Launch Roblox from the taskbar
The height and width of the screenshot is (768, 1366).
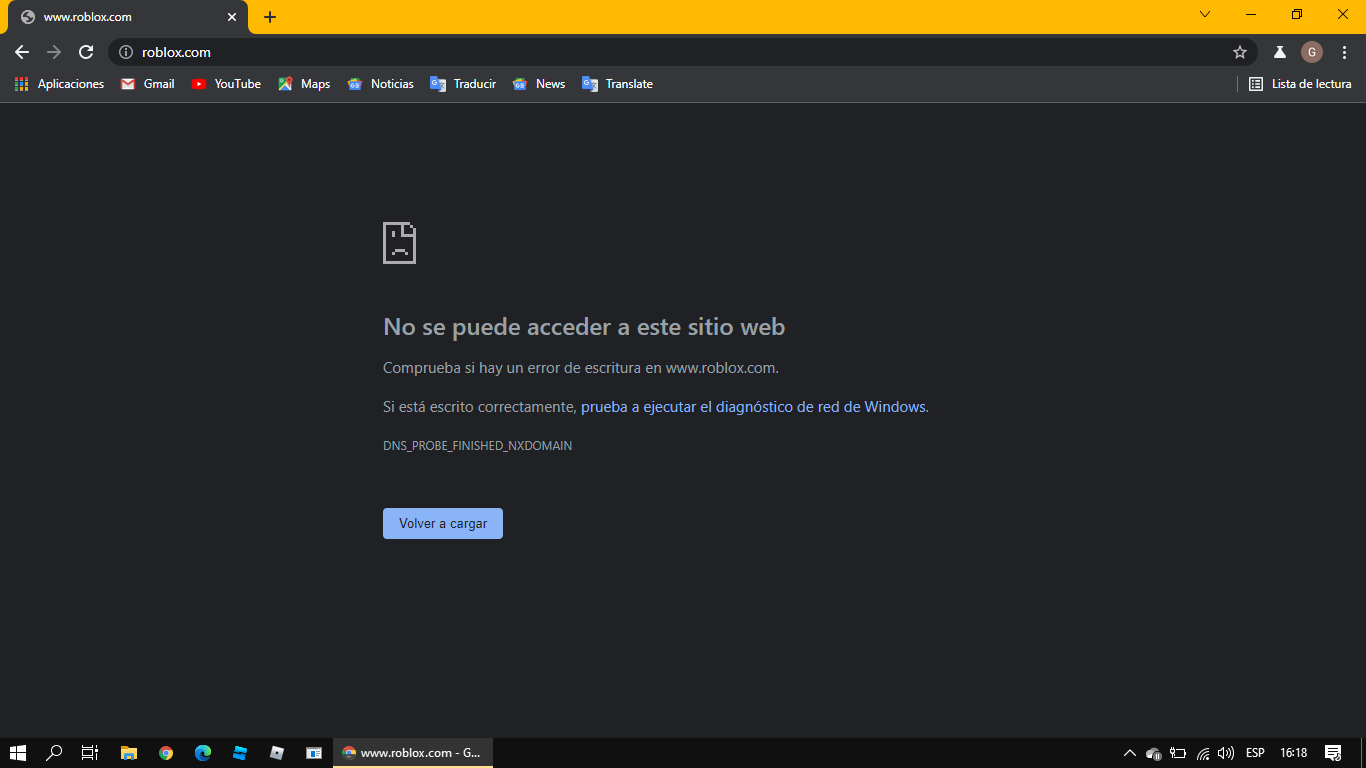277,753
